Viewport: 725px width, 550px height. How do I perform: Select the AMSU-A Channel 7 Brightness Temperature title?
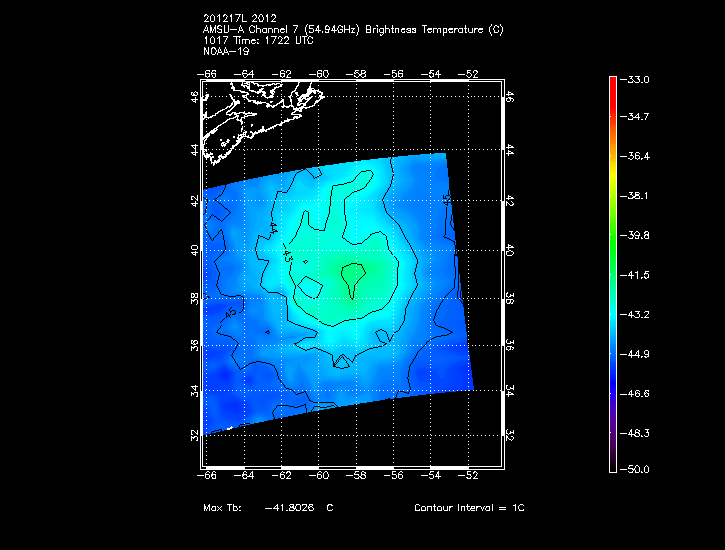point(353,30)
